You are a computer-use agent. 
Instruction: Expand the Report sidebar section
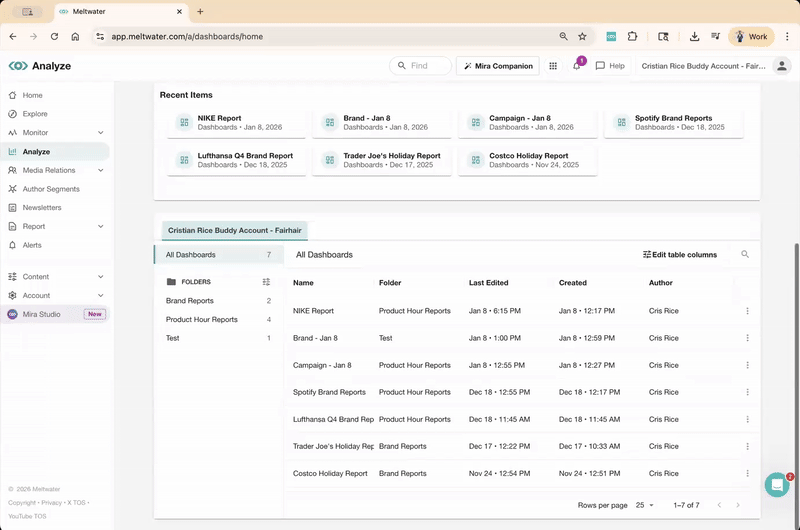pyautogui.click(x=101, y=226)
